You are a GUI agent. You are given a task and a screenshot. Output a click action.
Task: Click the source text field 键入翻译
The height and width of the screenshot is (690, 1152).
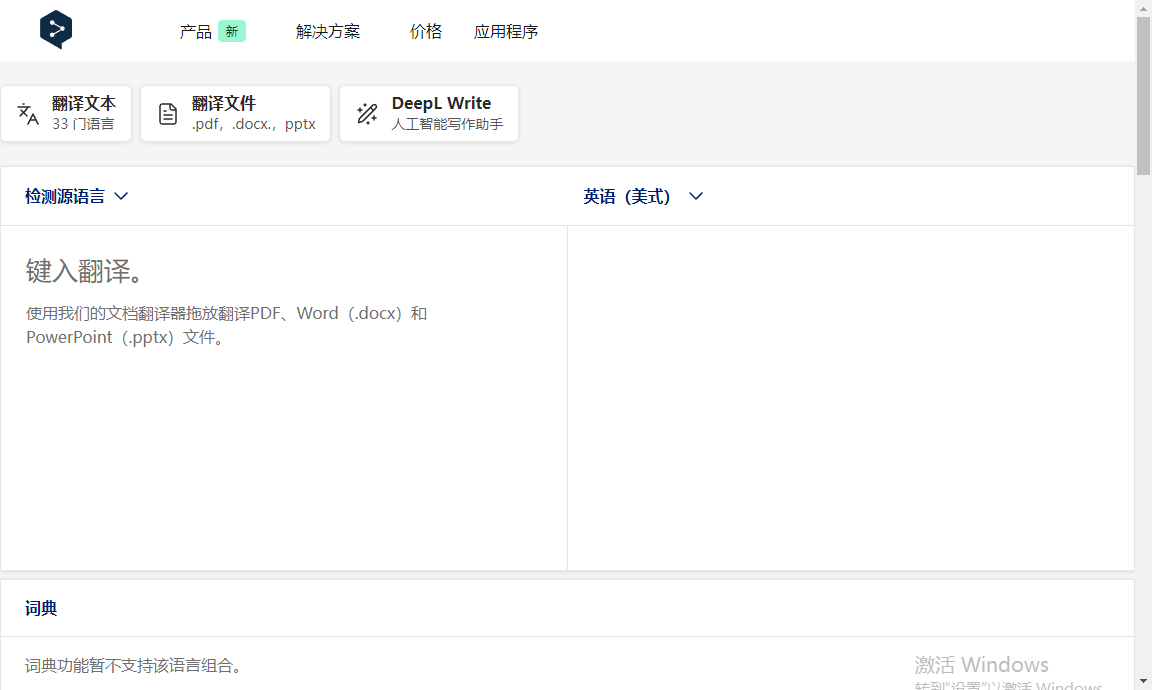click(x=284, y=398)
